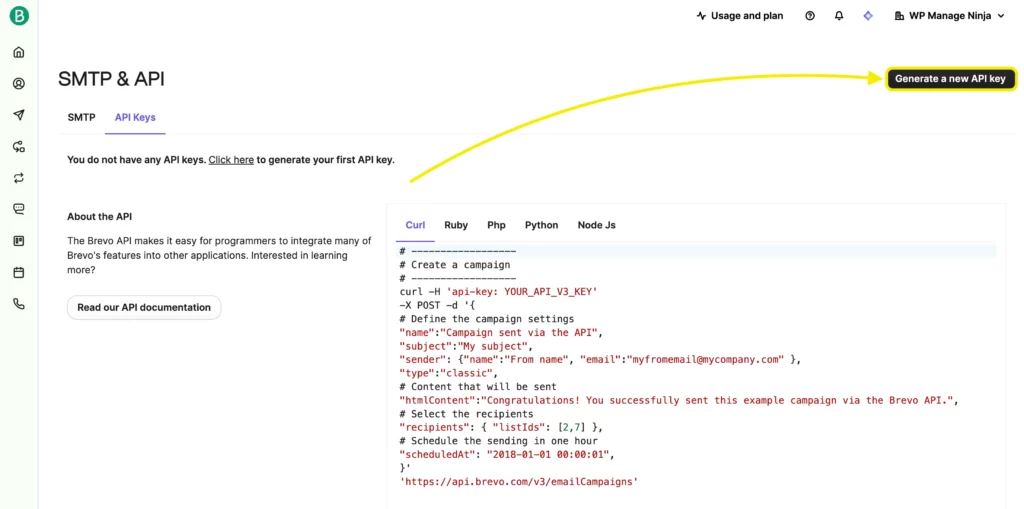
Task: Open the Contacts sidebar icon
Action: click(19, 84)
